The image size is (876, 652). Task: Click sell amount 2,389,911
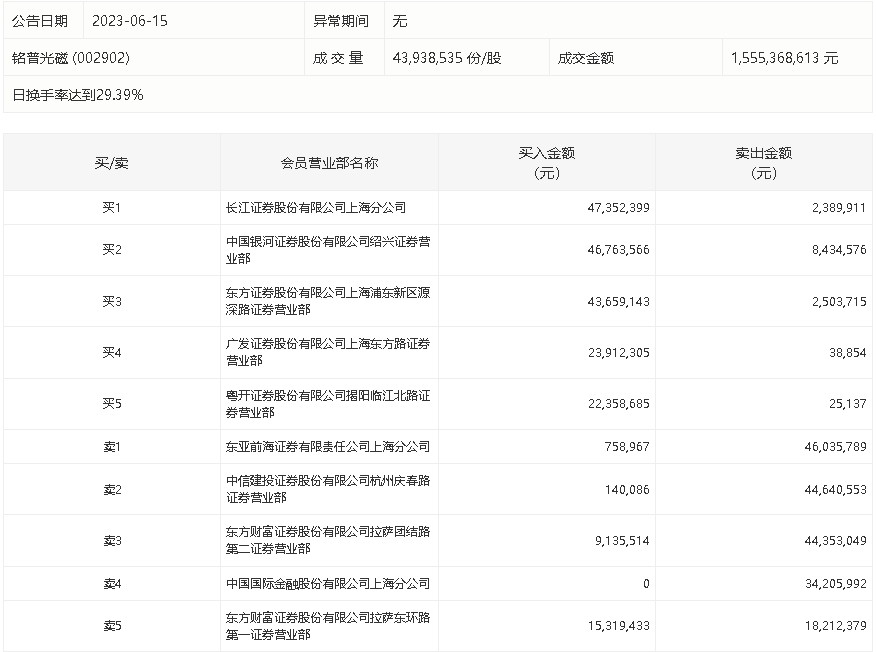[839, 208]
